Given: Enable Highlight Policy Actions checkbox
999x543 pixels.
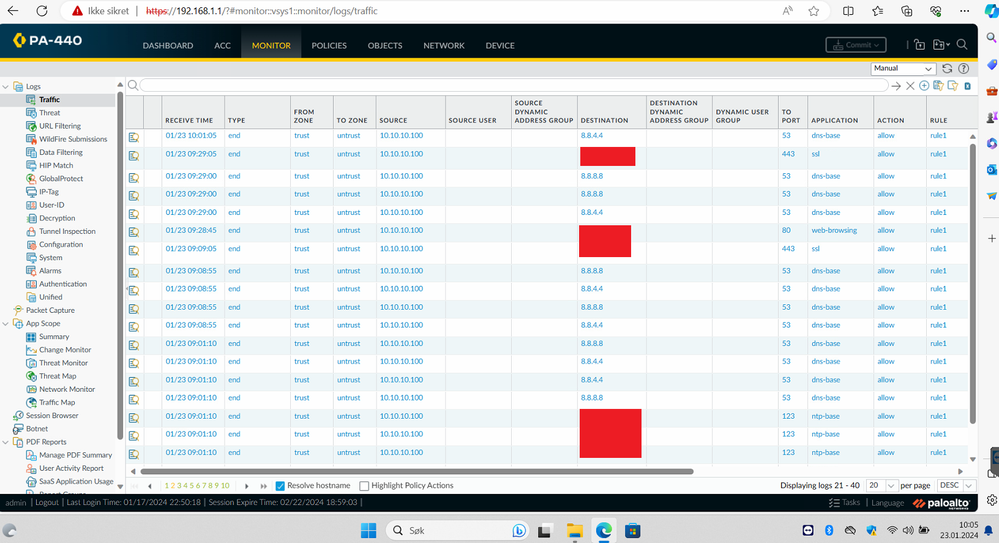Looking at the screenshot, I should tap(364, 486).
